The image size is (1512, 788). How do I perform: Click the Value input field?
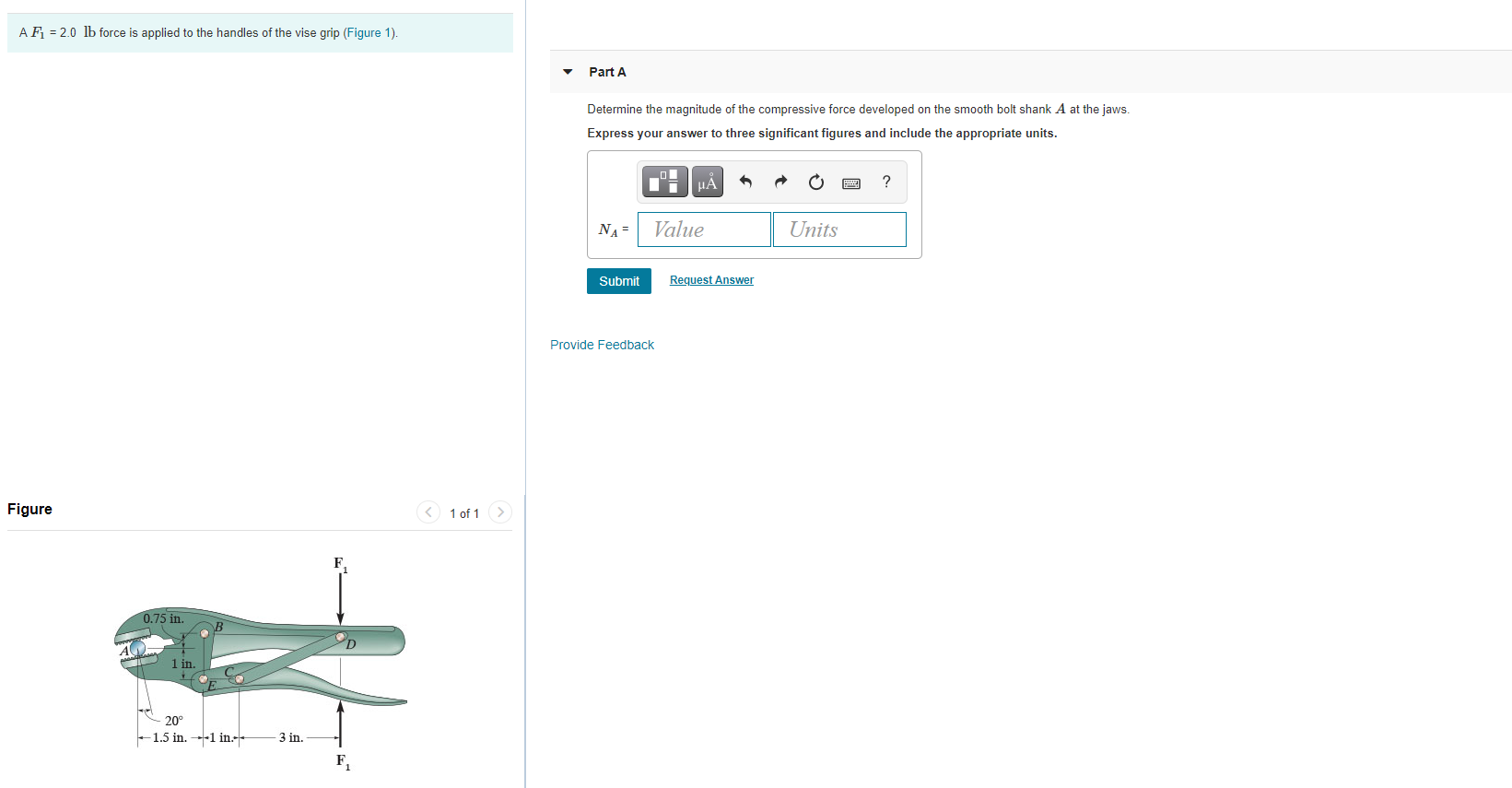coord(704,229)
